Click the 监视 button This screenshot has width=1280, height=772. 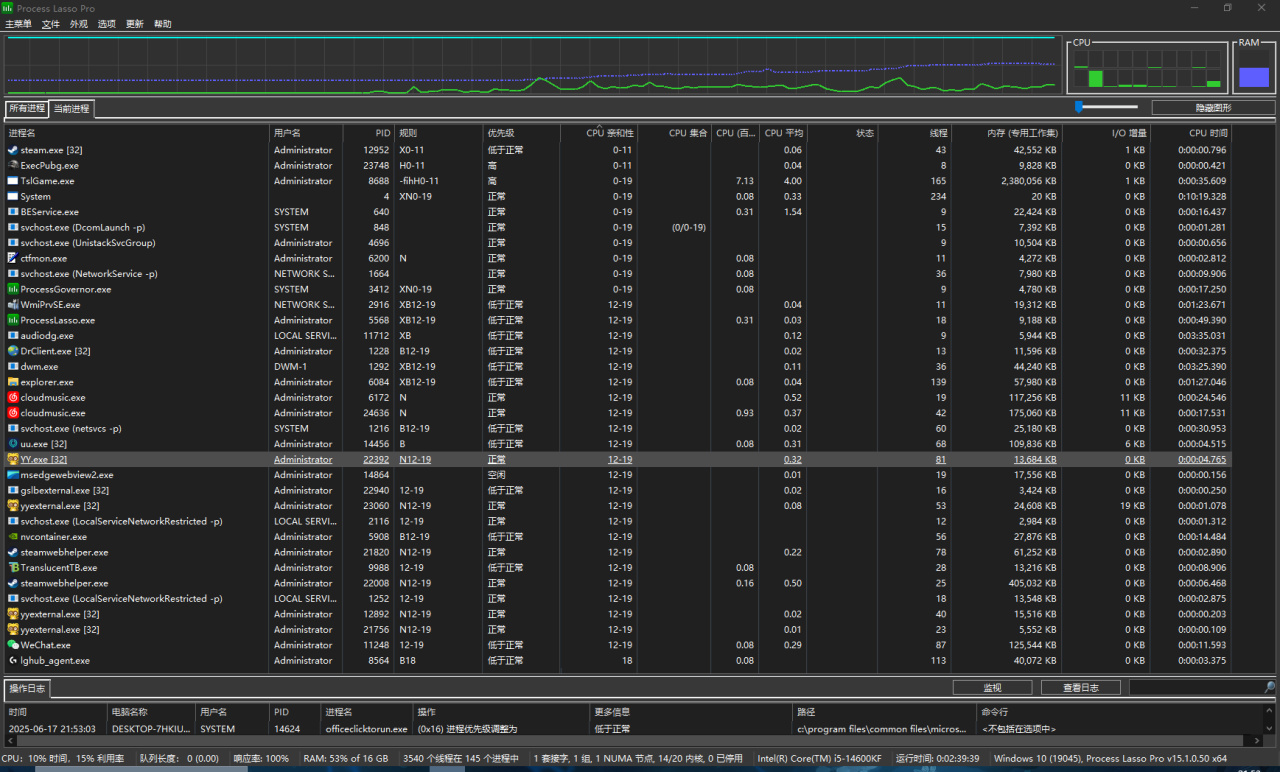click(992, 688)
